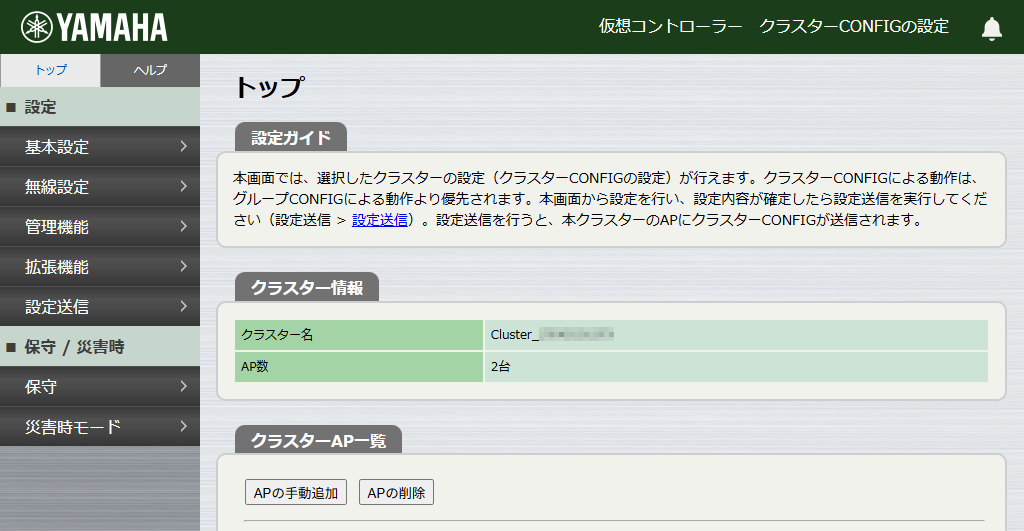The width and height of the screenshot is (1024, 531).
Task: Expand the chevron beside 管理機能
Action: tap(184, 227)
